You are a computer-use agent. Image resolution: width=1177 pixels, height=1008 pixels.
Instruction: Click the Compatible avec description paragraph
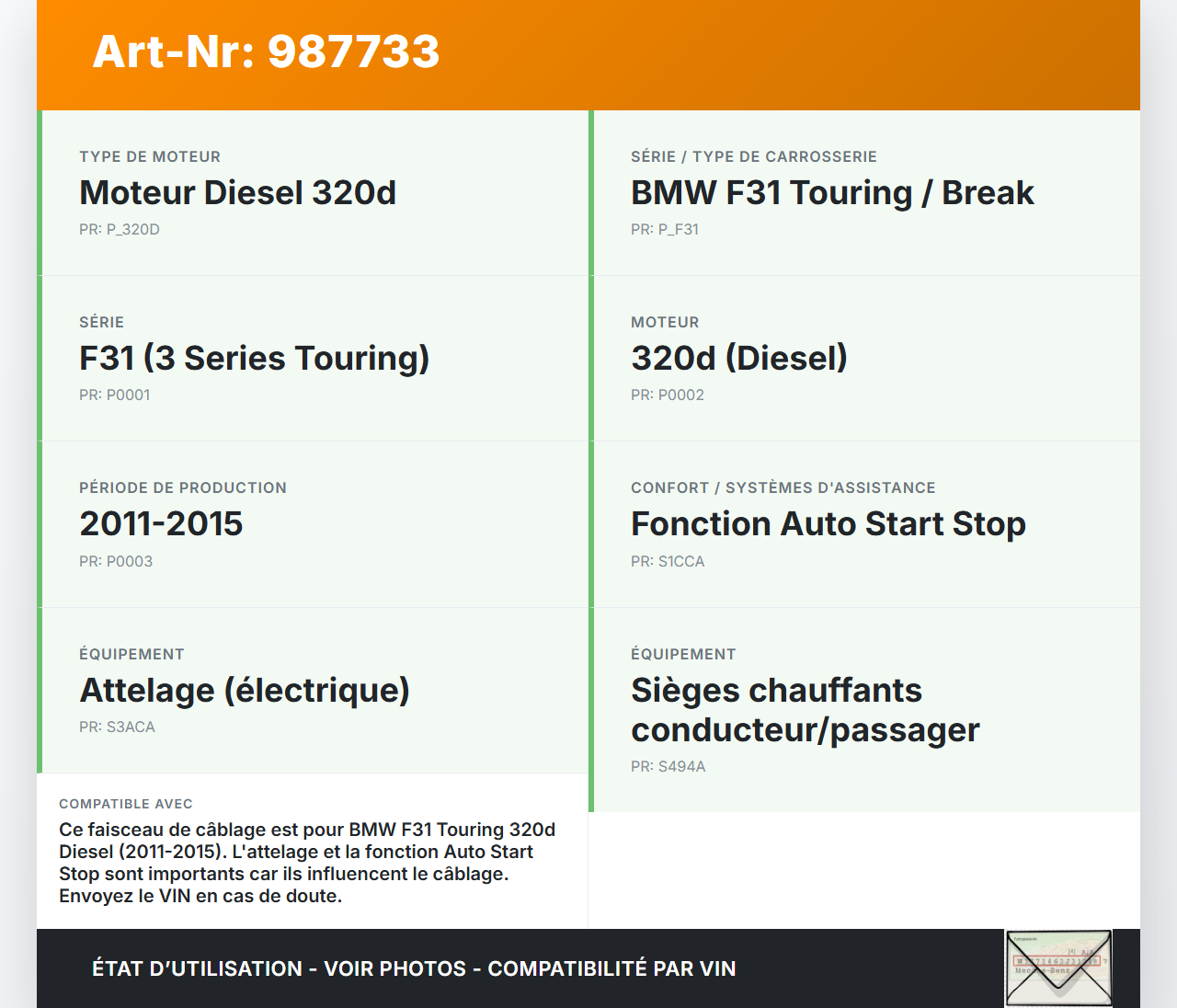(308, 863)
